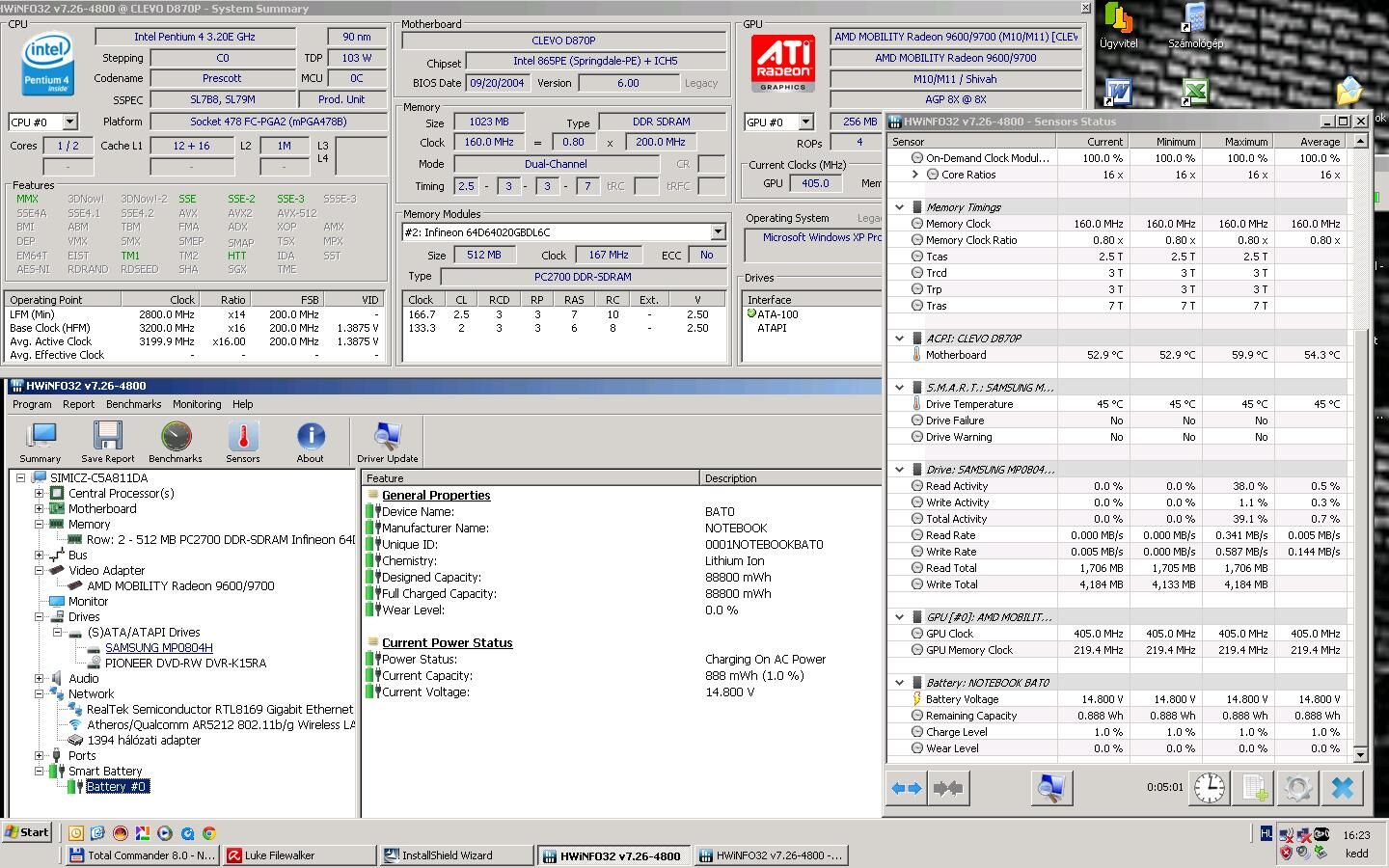
Task: Open the Számológép desktop icon
Action: tap(1195, 26)
